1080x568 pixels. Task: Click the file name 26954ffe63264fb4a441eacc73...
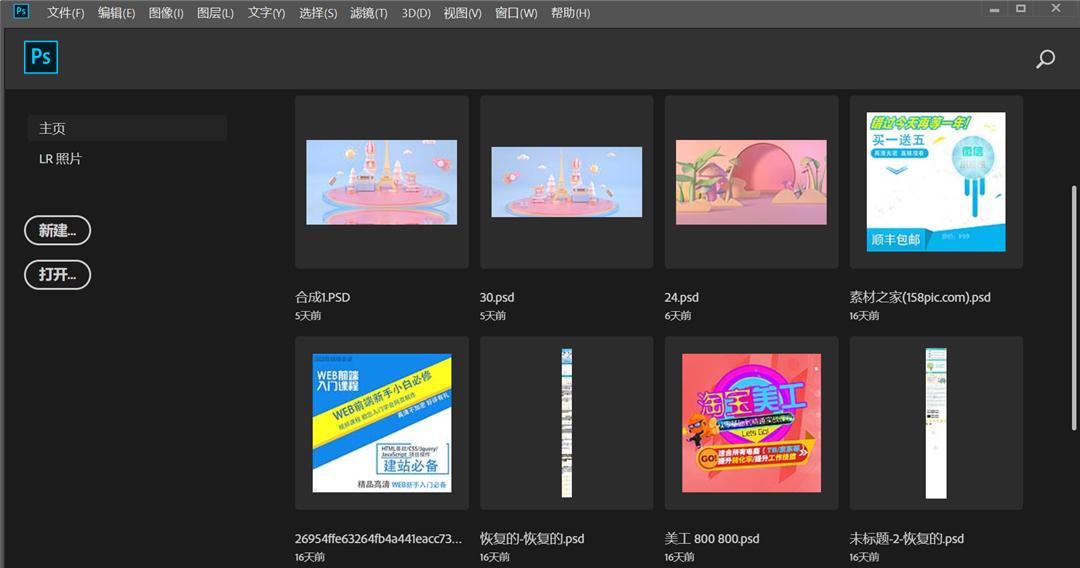point(378,538)
